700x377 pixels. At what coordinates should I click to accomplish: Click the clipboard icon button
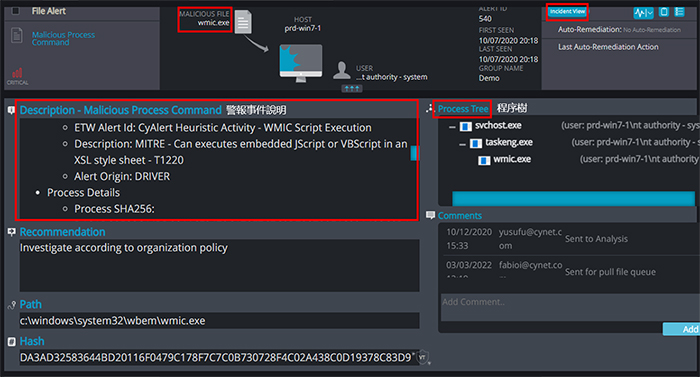click(664, 12)
